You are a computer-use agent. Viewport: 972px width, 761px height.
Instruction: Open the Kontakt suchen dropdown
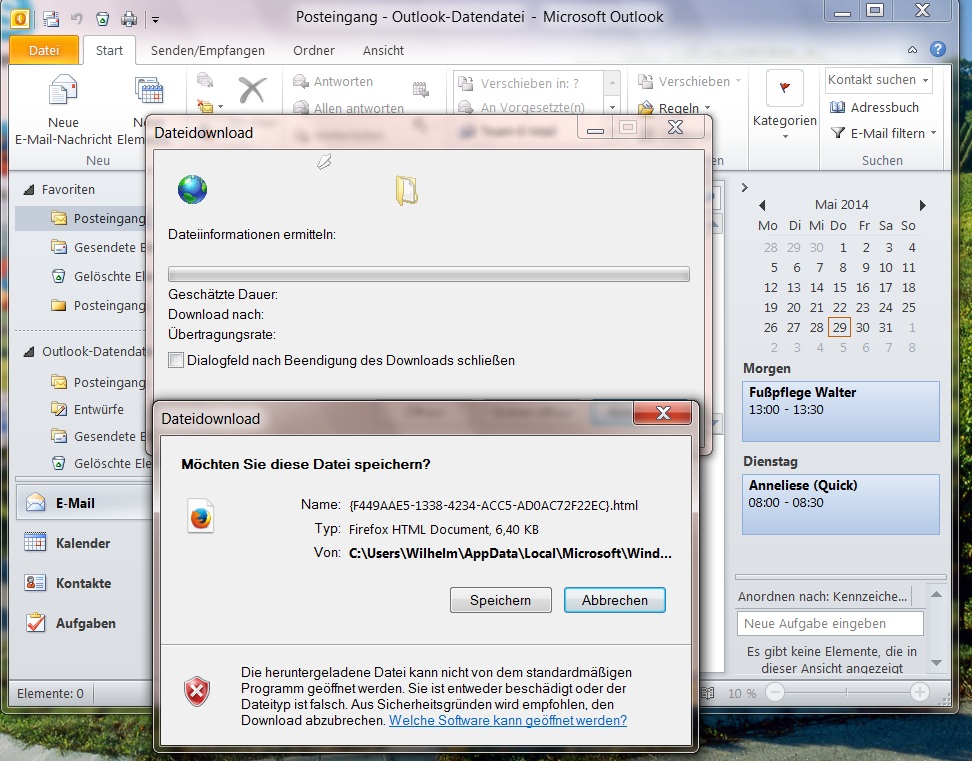click(926, 81)
